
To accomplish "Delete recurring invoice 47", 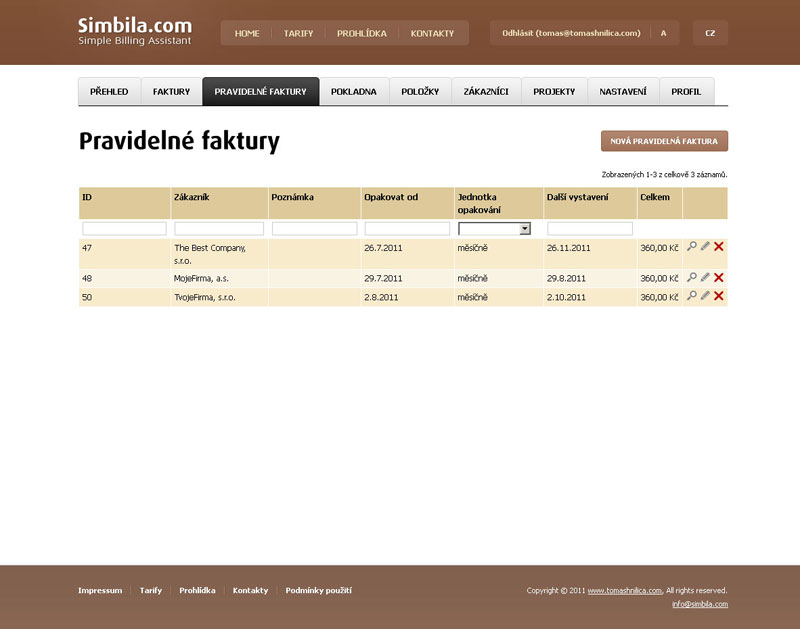I will pyautogui.click(x=719, y=246).
